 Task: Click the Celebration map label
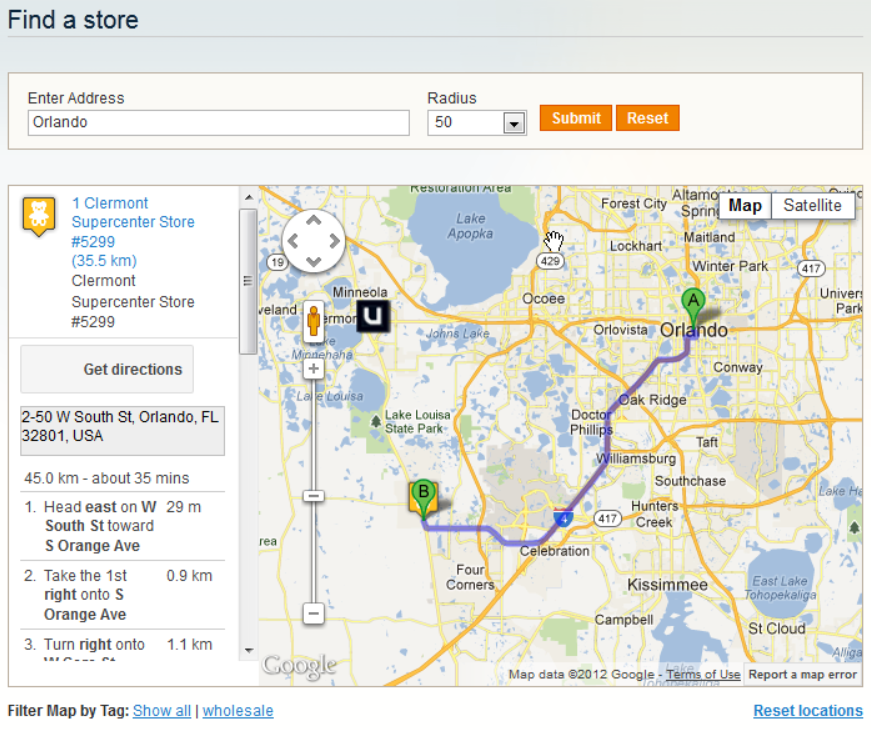(x=554, y=551)
